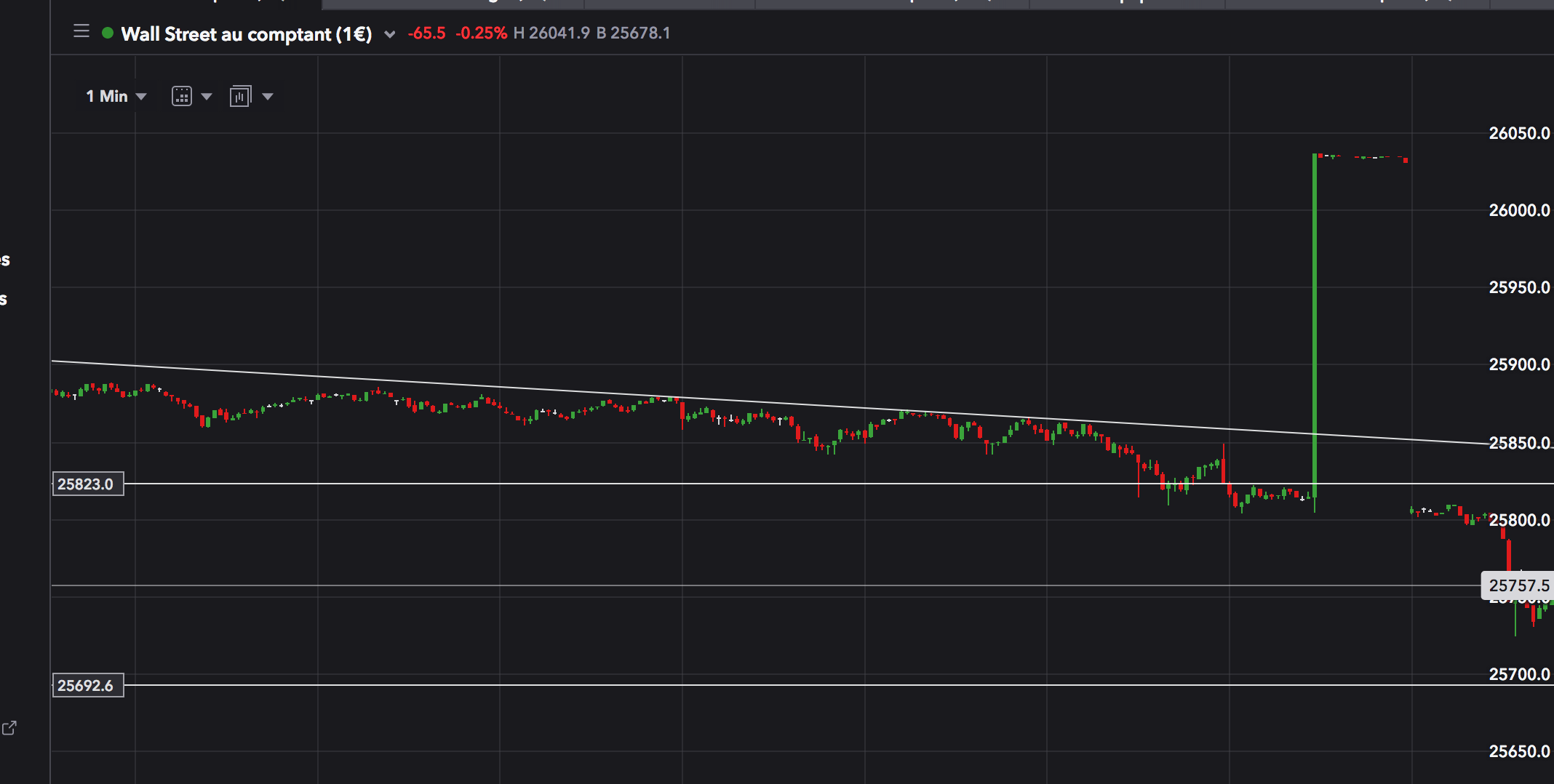1554x784 pixels.
Task: Expand the arrow beside the indicators icon
Action: (x=268, y=96)
